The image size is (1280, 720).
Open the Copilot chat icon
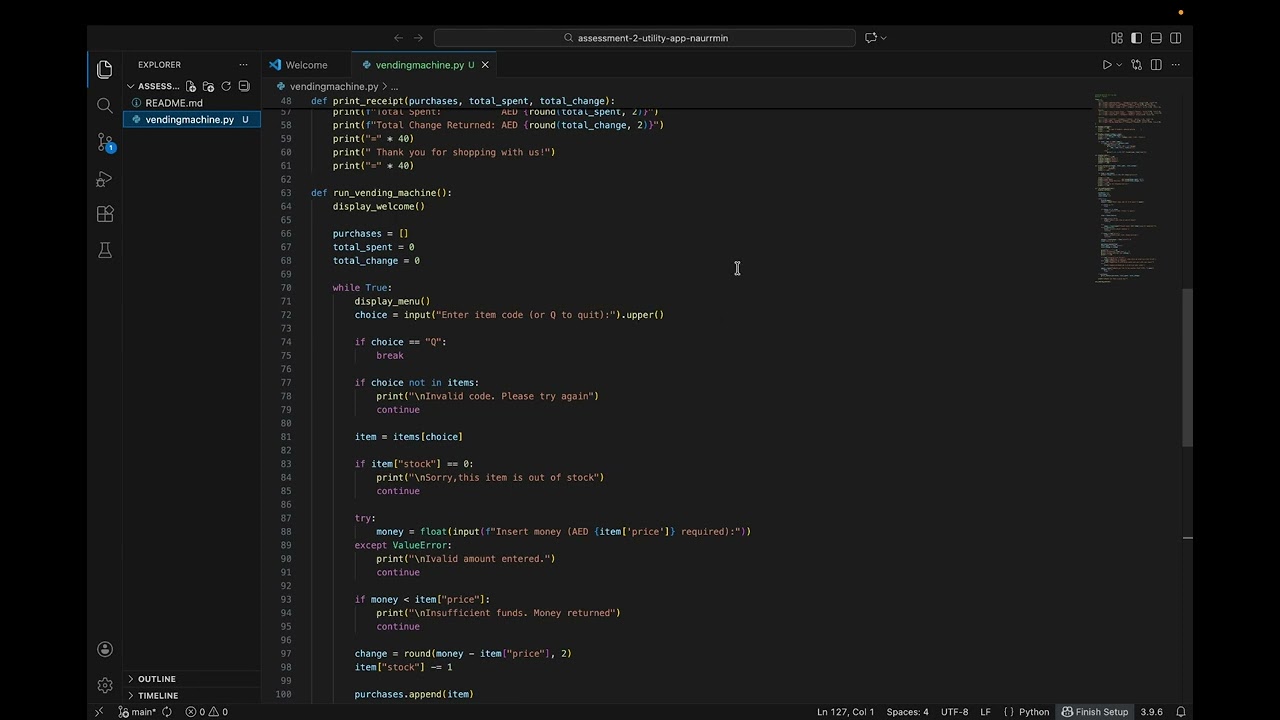pyautogui.click(x=871, y=38)
